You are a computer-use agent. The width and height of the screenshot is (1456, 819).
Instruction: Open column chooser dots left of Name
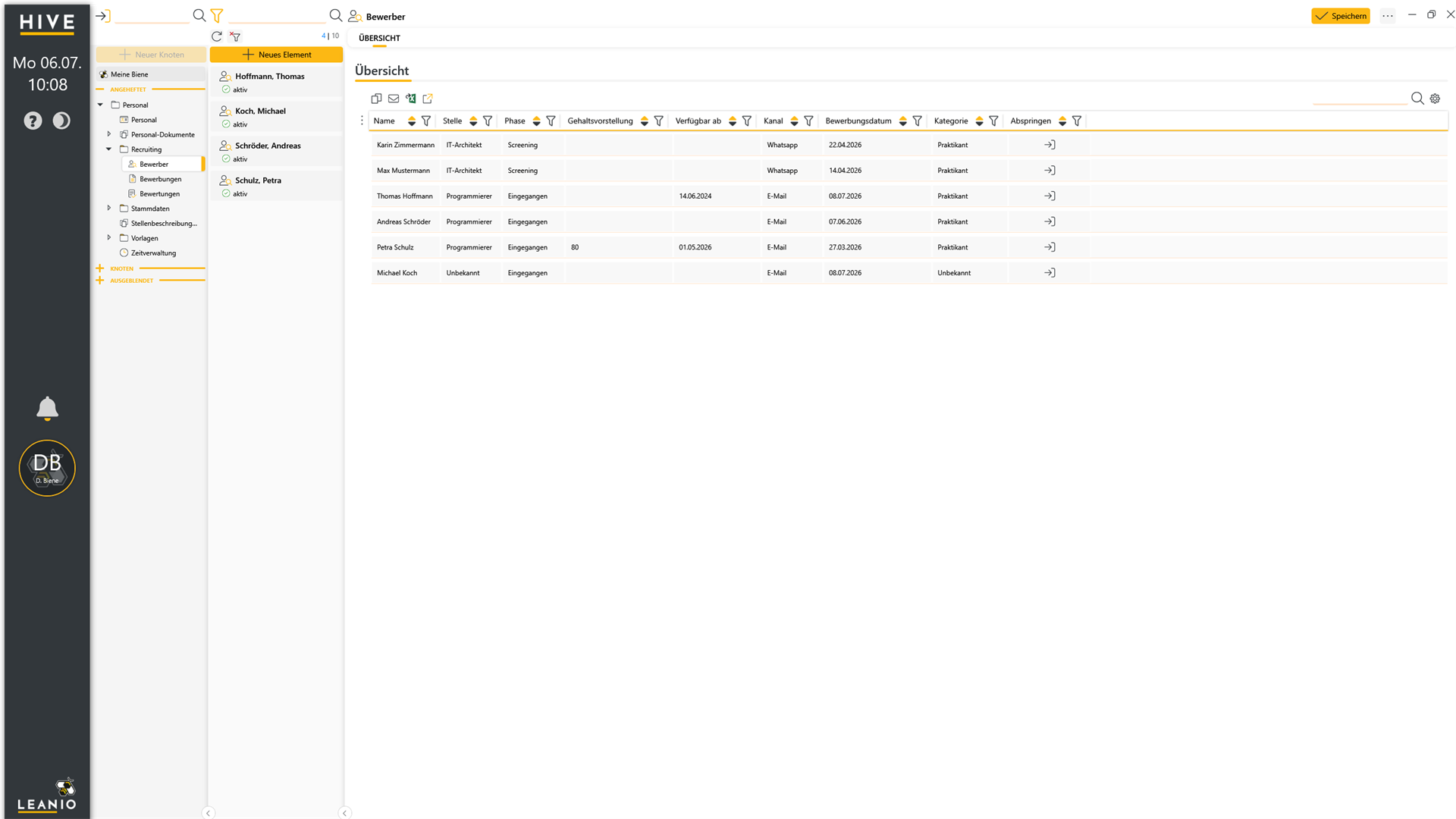click(362, 121)
